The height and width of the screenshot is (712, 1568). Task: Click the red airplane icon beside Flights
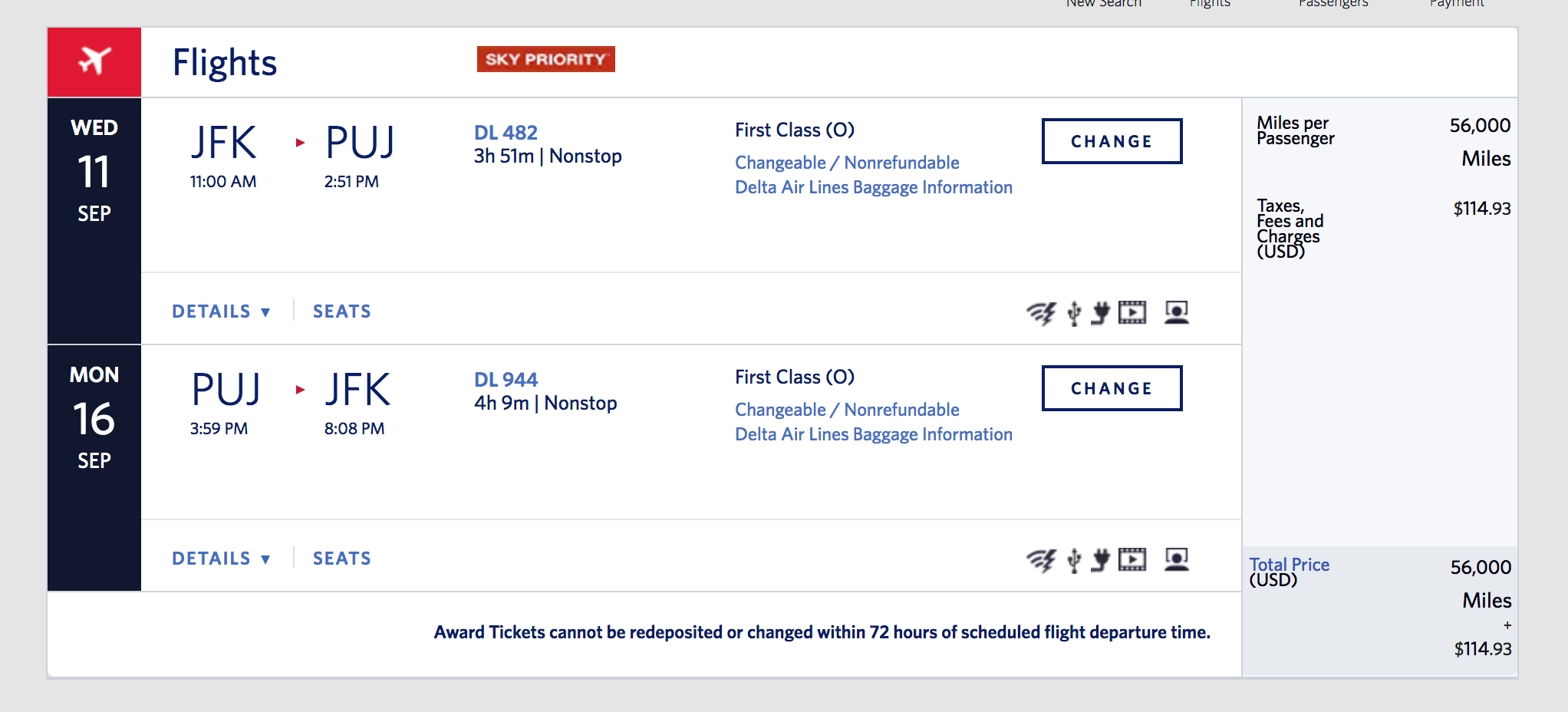coord(94,61)
